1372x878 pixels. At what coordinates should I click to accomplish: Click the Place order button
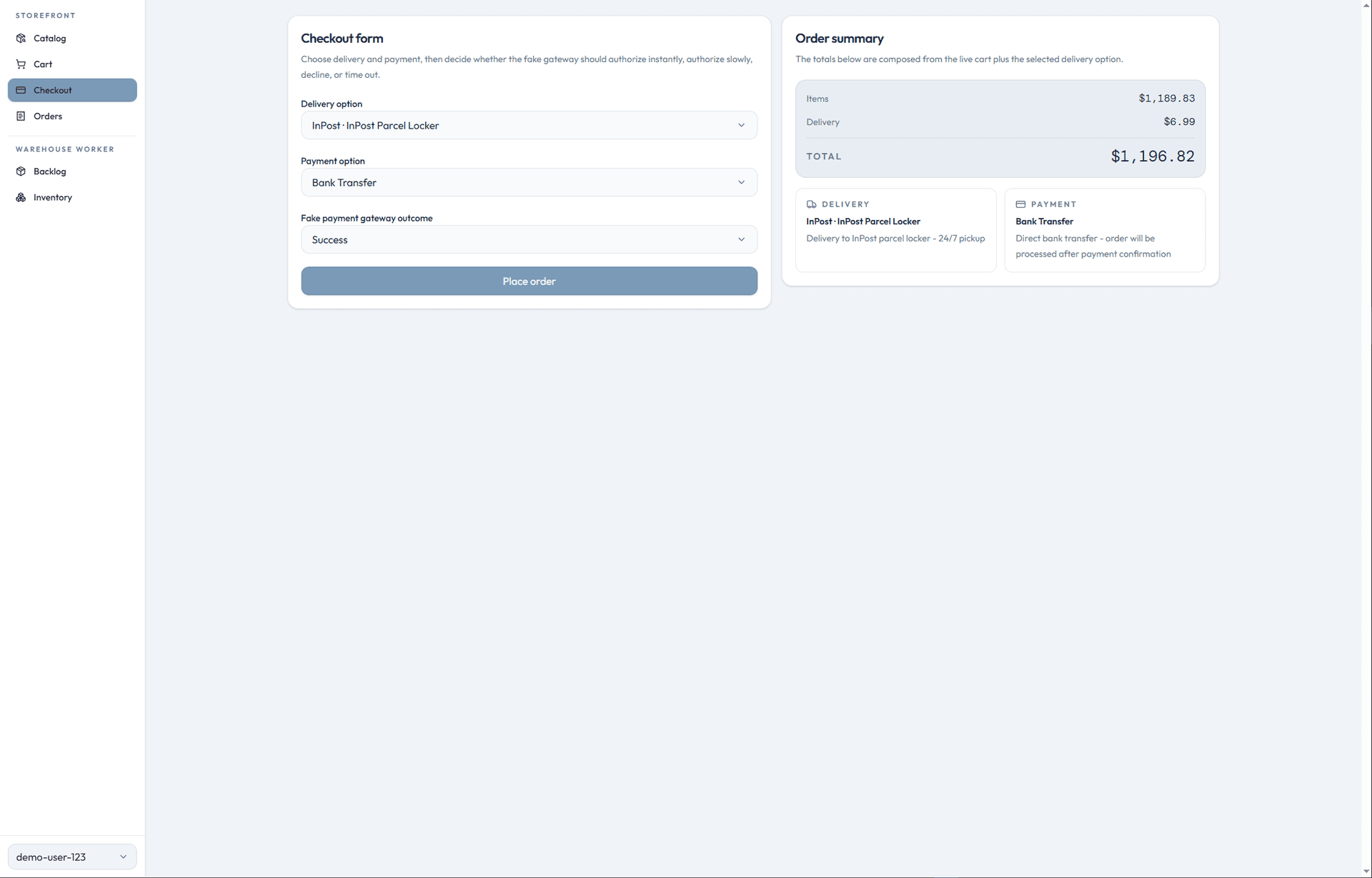(x=529, y=281)
